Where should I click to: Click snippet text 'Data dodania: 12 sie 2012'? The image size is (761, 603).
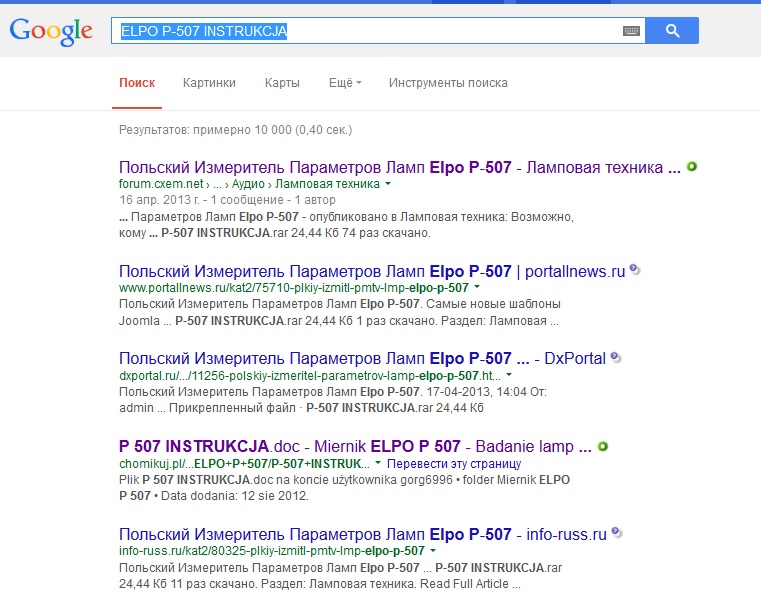234,496
